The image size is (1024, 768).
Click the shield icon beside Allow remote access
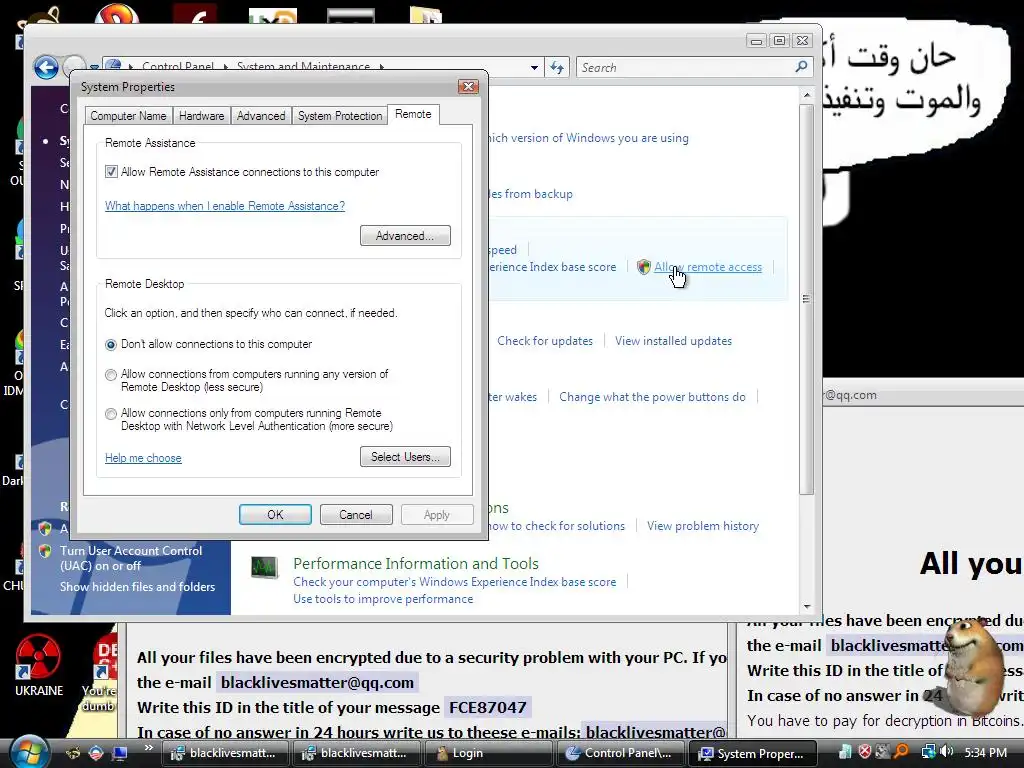click(644, 266)
